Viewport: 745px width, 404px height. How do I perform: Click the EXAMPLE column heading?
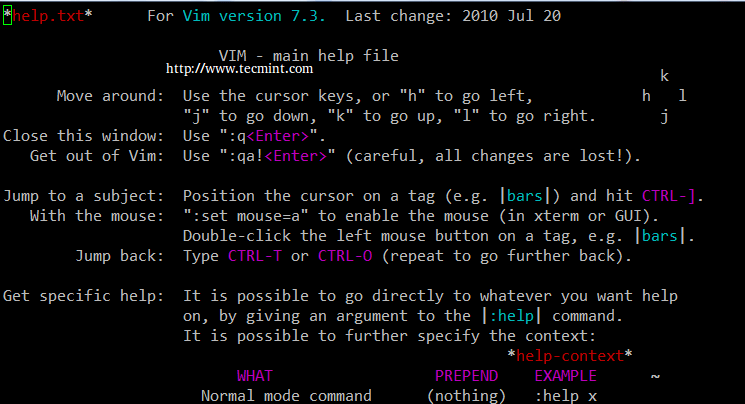pos(565,376)
